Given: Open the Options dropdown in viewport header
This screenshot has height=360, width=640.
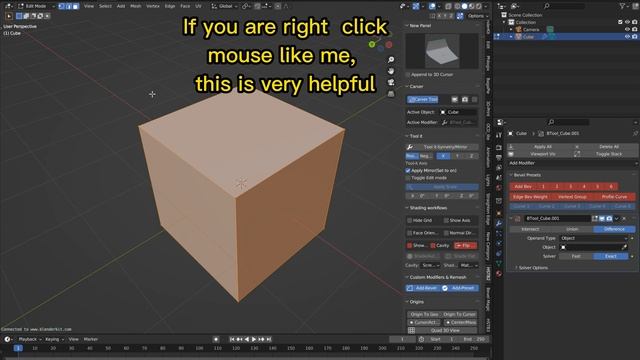Looking at the screenshot, I should [x=478, y=16].
